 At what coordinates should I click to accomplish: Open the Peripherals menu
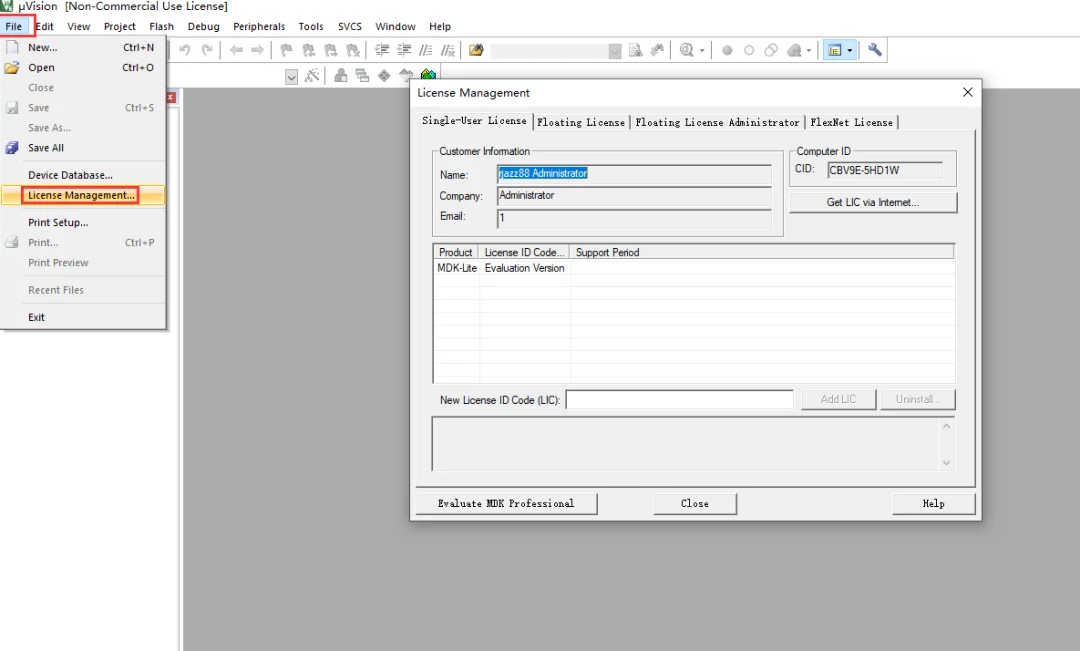pos(259,26)
